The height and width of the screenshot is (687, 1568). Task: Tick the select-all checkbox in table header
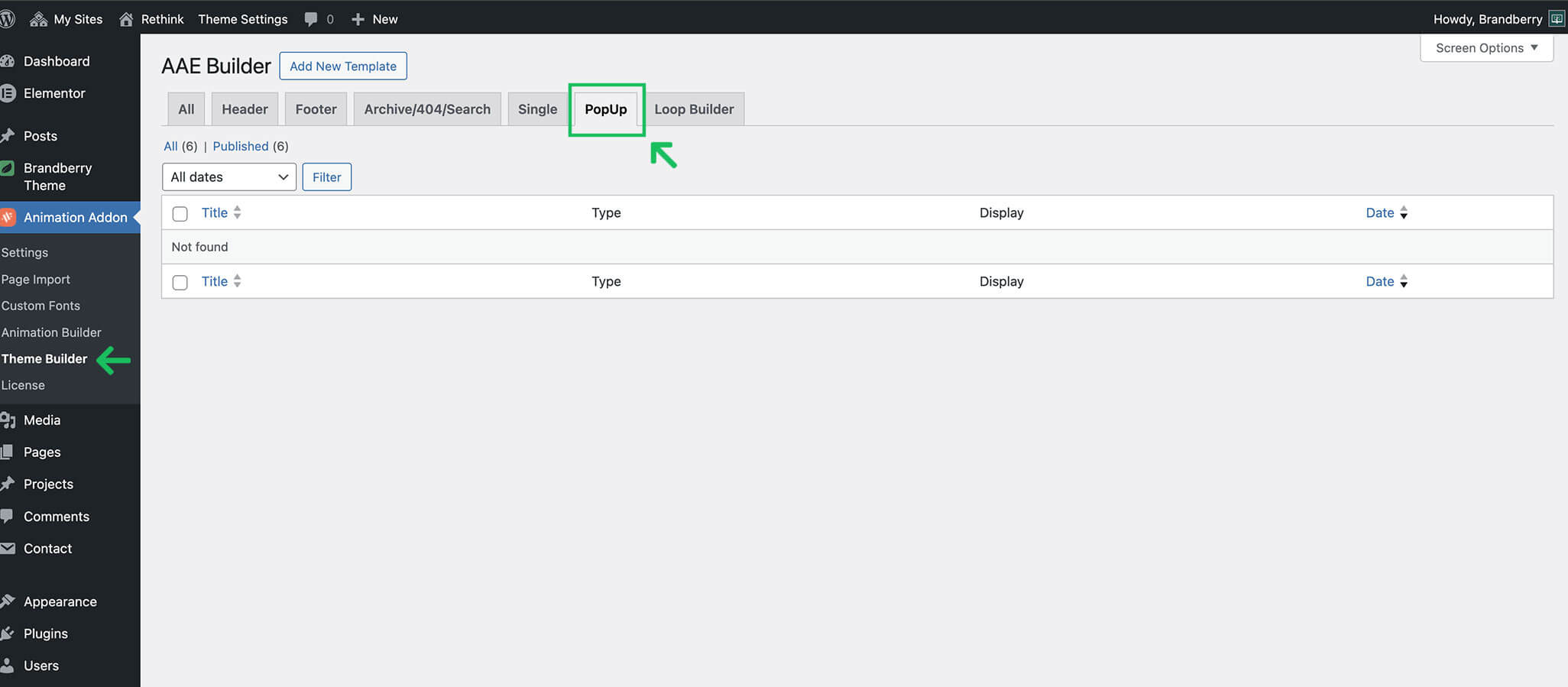click(180, 213)
